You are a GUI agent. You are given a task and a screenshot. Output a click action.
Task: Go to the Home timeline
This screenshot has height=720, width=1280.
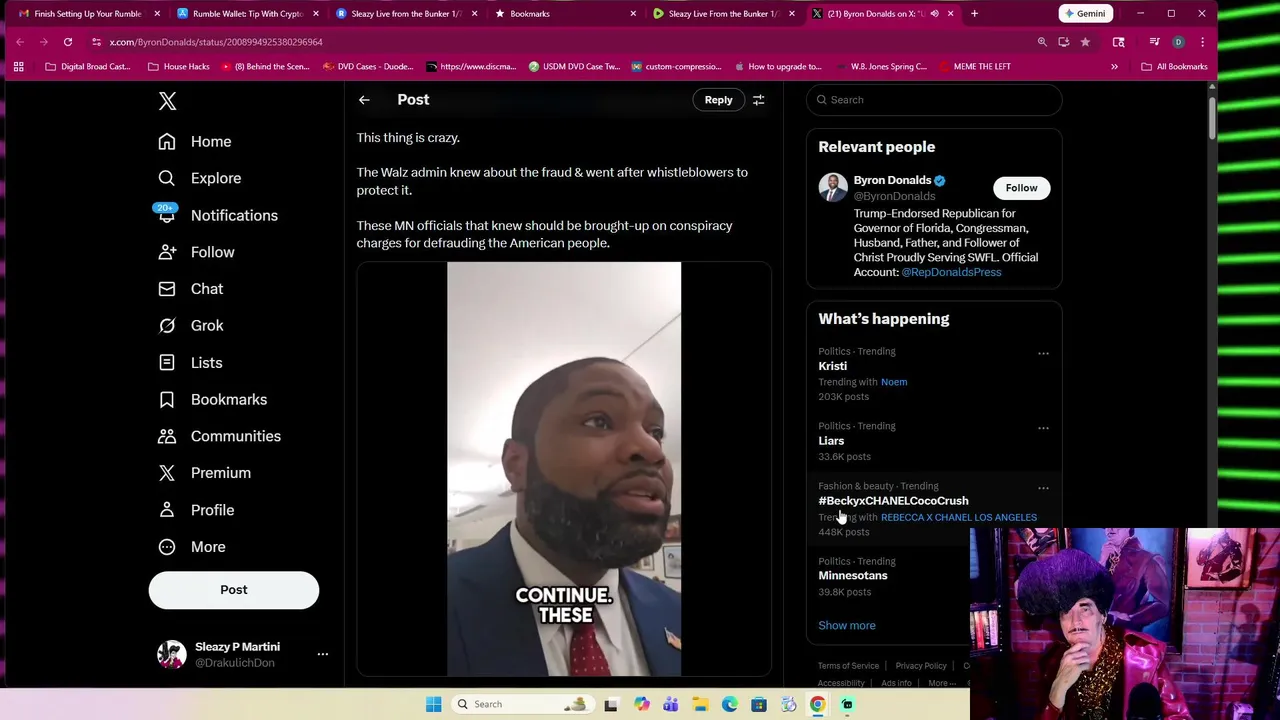point(195,141)
